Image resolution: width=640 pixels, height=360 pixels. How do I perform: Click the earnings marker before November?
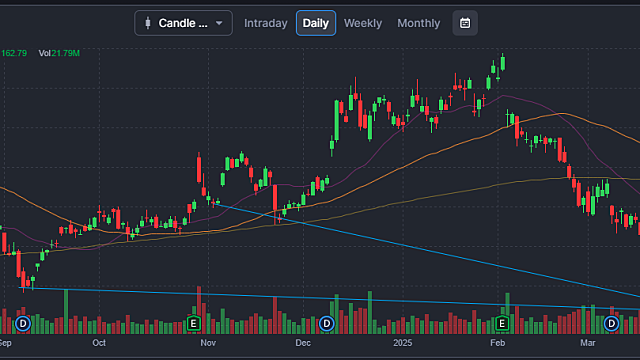(194, 324)
